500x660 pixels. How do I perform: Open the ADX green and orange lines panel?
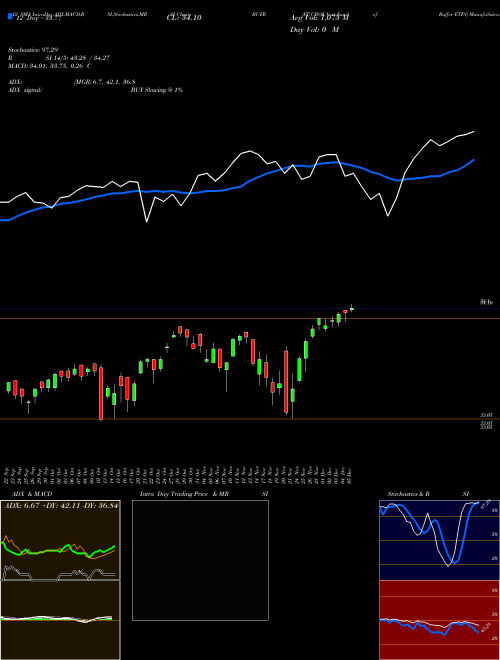click(x=60, y=540)
